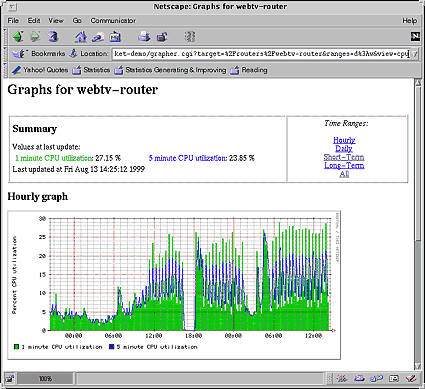Follow the Long-Term time range link
Viewport: 425px width, 389px height.
pyautogui.click(x=344, y=165)
